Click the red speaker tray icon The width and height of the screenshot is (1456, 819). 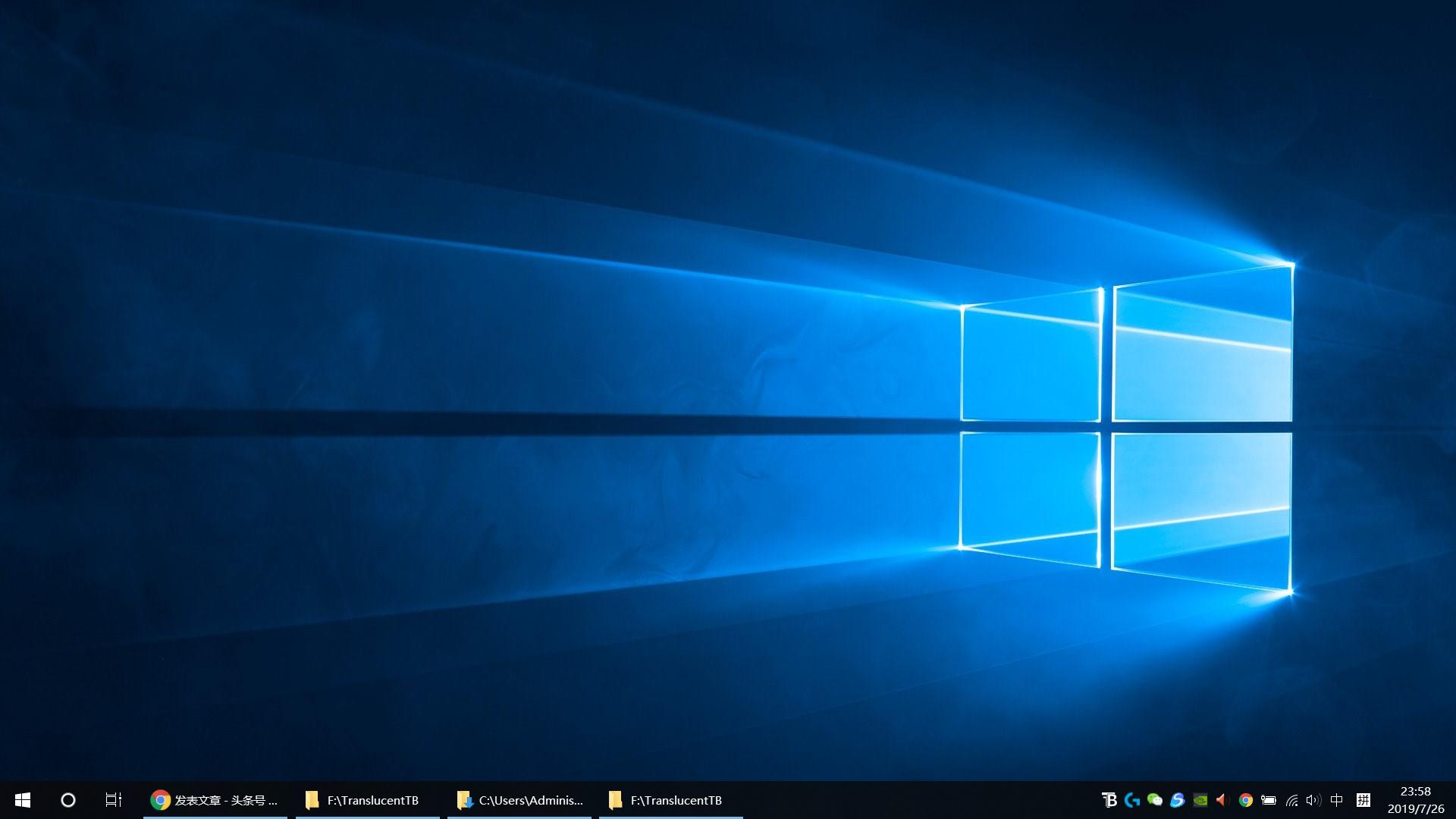pos(1222,800)
